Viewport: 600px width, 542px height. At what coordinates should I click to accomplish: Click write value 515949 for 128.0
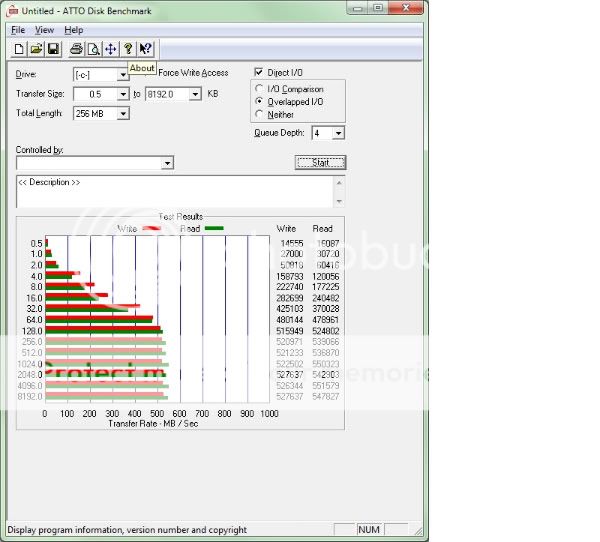click(290, 331)
